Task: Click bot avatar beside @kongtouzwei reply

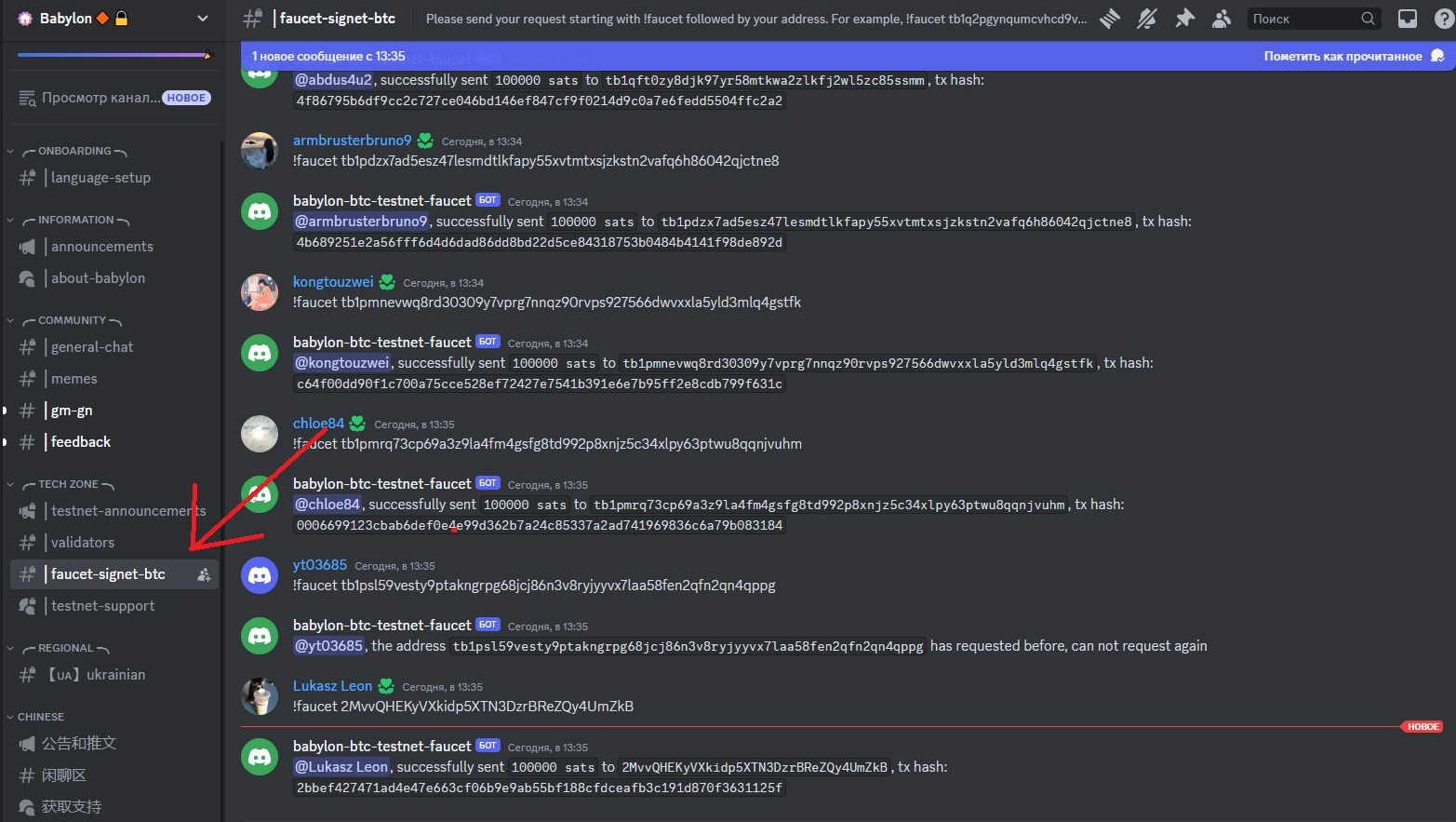Action: [260, 353]
